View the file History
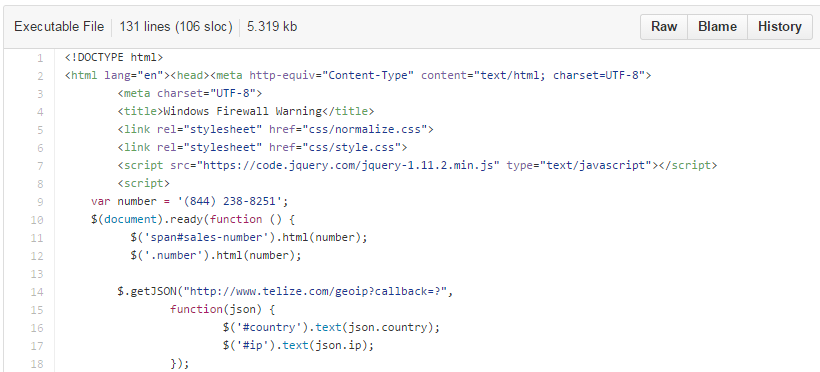Image resolution: width=820 pixels, height=372 pixels. tap(780, 27)
